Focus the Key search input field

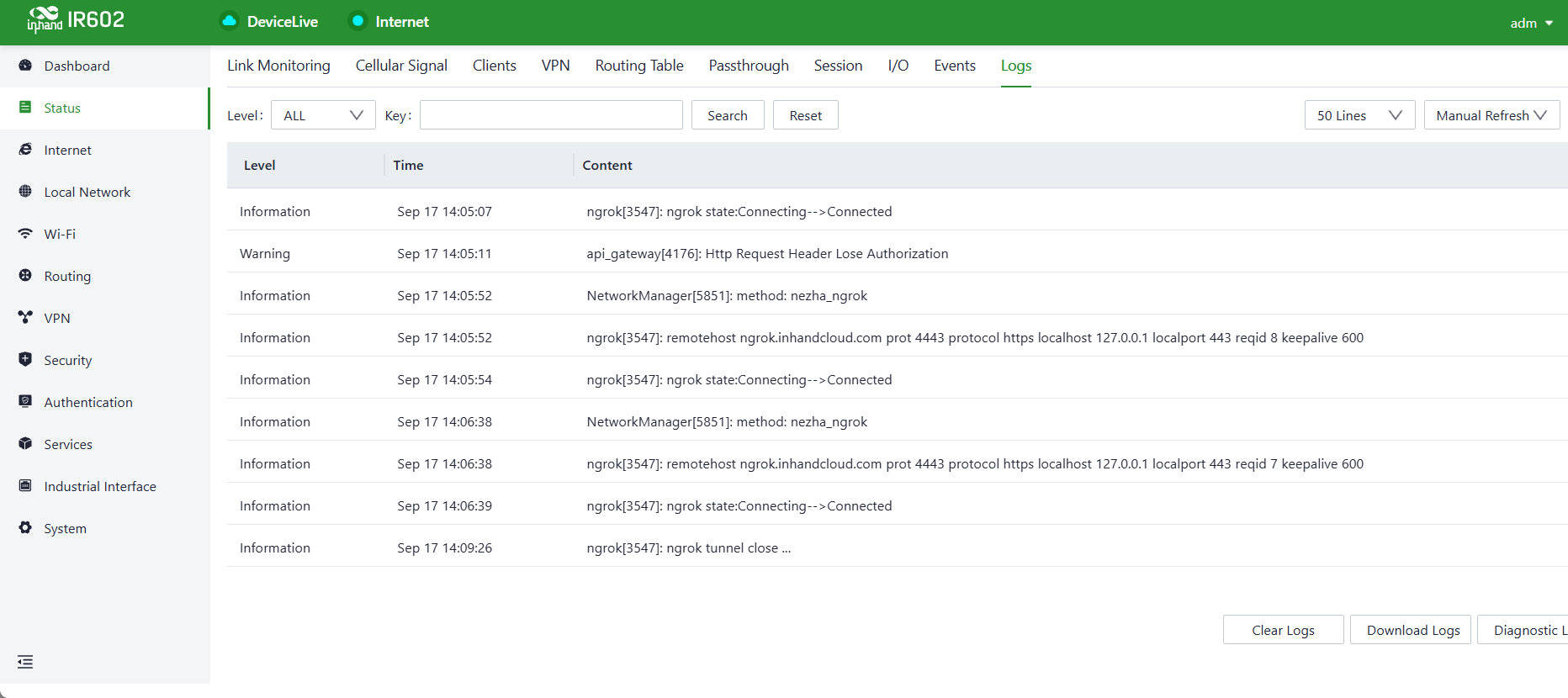(x=551, y=115)
